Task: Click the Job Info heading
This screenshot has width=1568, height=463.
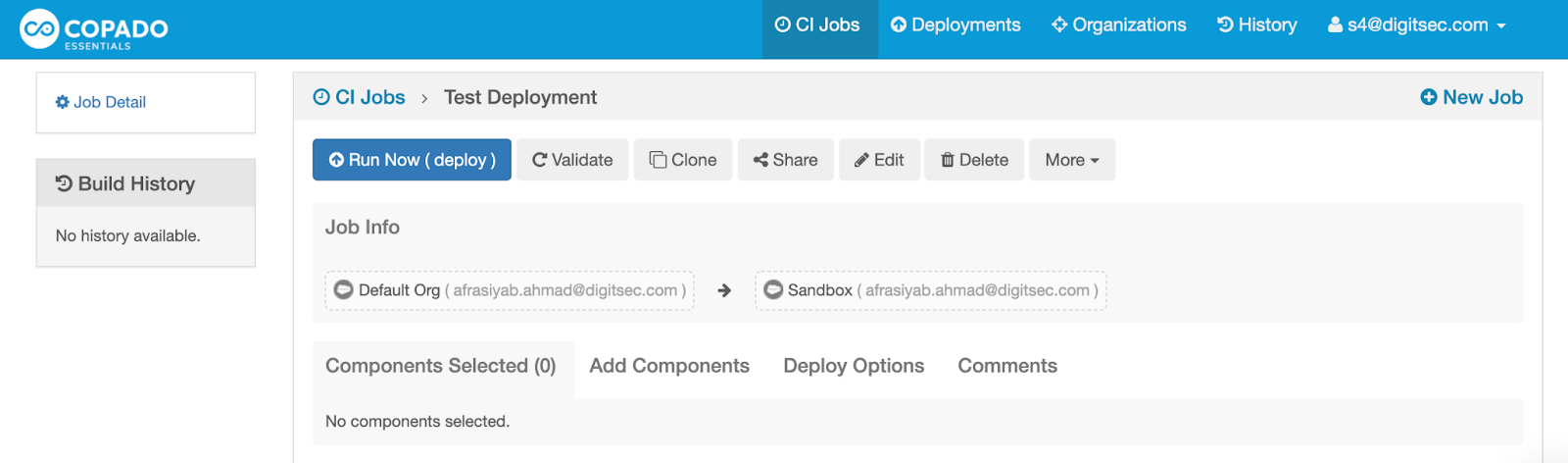Action: pyautogui.click(x=363, y=227)
